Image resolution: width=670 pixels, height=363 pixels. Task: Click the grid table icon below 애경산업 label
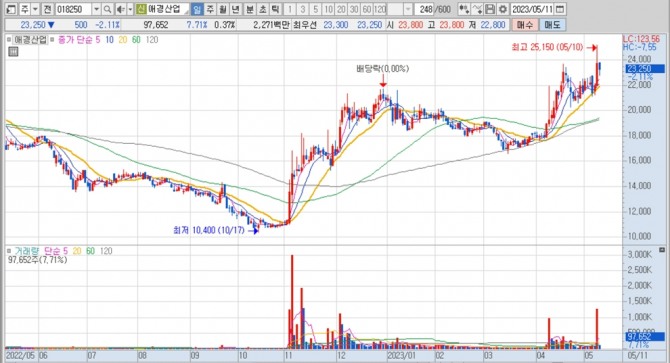tap(13, 52)
